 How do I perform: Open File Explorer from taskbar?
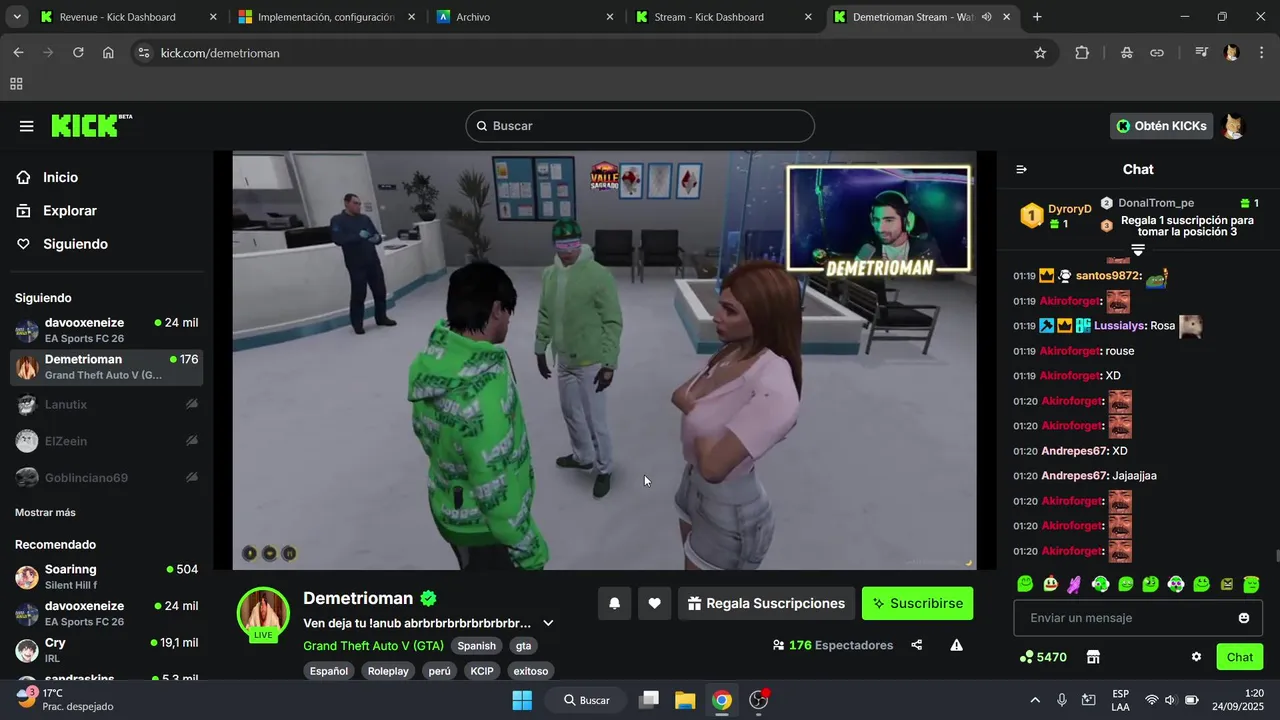[x=685, y=700]
